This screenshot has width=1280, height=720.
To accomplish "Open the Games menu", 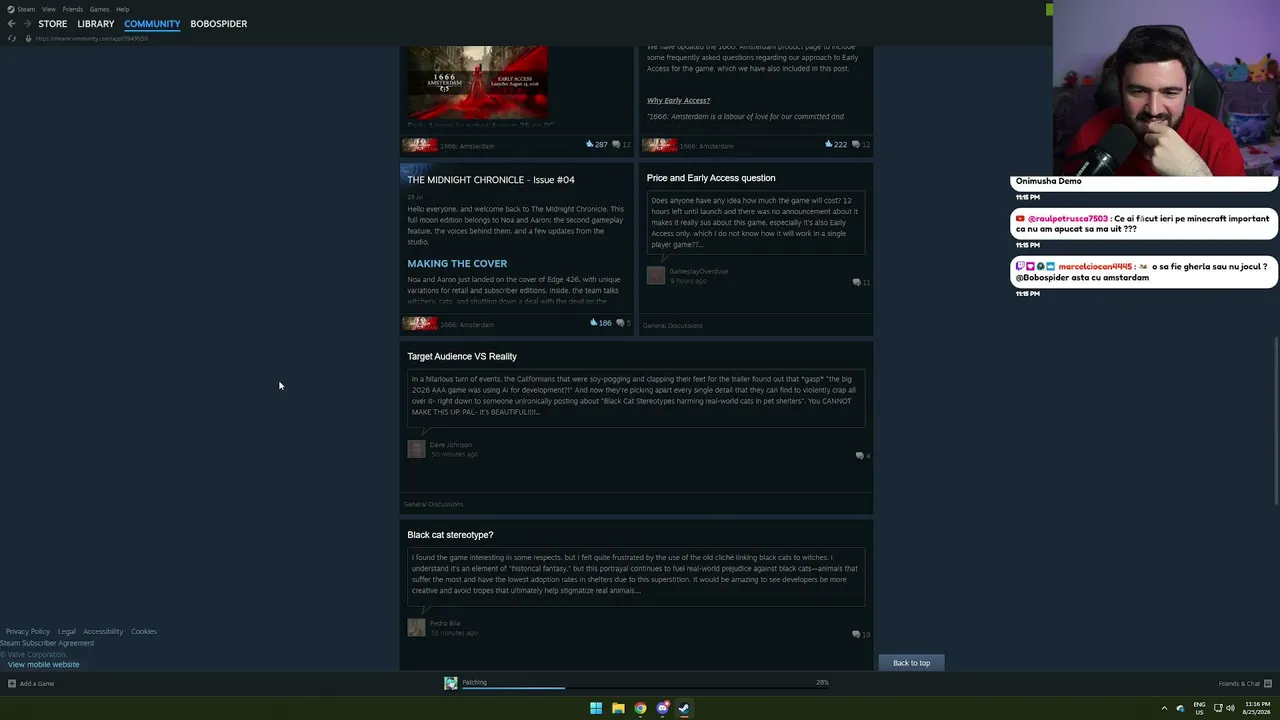I will pyautogui.click(x=99, y=9).
